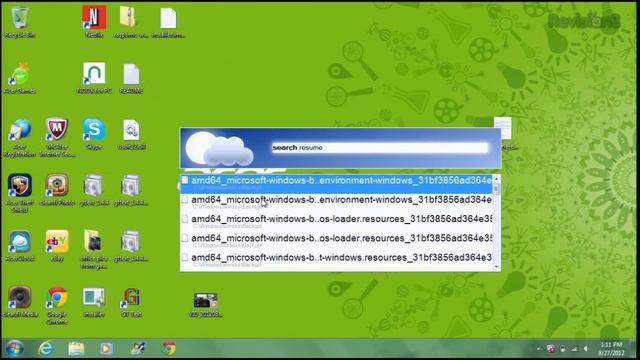Launch Internet Explorer from the taskbar

point(46,349)
